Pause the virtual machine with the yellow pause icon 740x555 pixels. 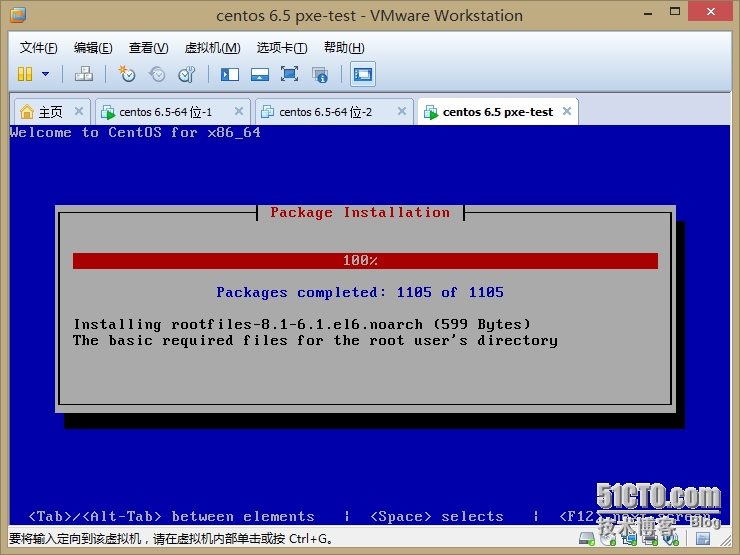(25, 74)
